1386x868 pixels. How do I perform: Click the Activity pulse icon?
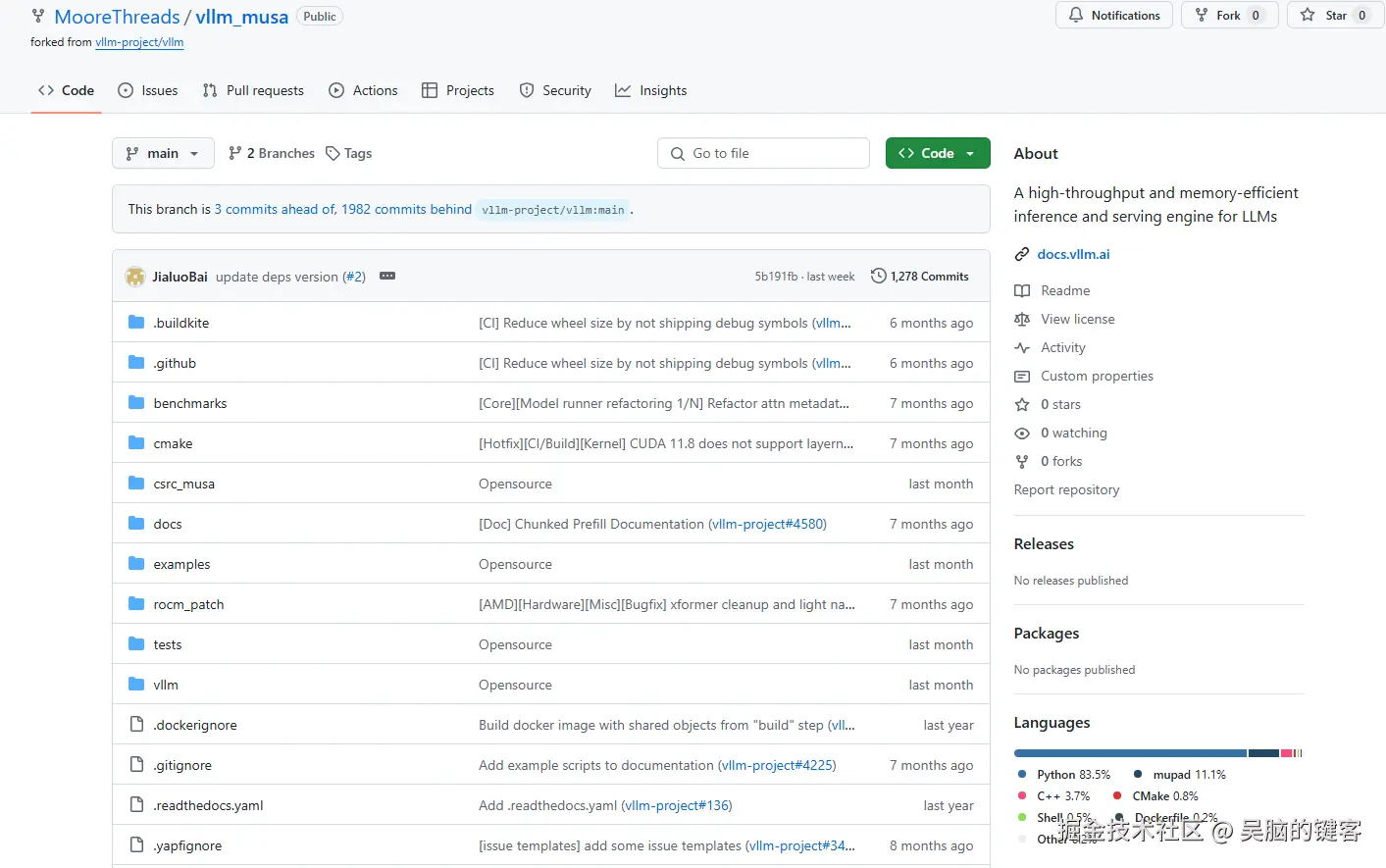coord(1022,347)
